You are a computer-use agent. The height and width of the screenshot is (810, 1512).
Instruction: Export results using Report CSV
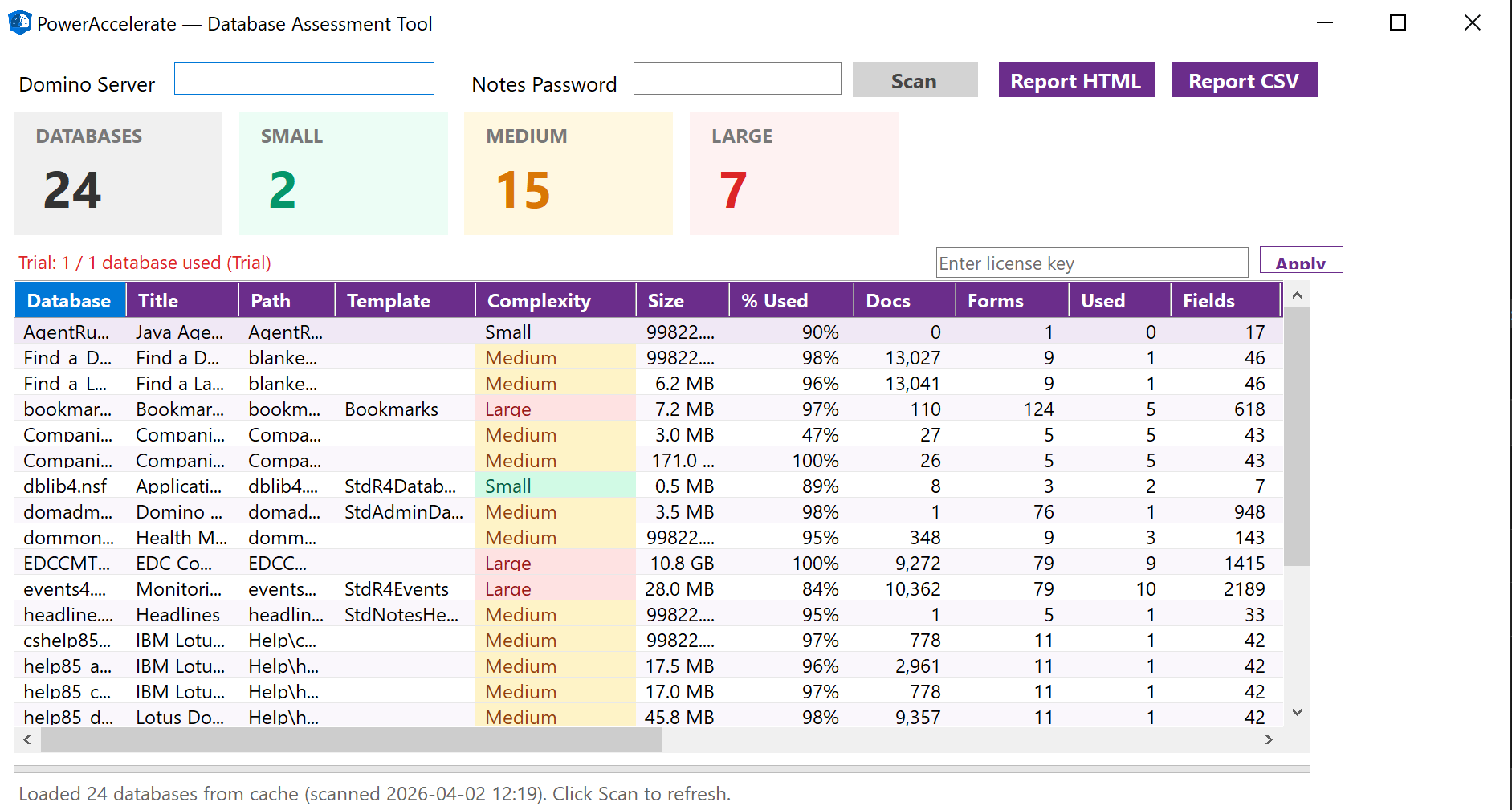[x=1245, y=79]
